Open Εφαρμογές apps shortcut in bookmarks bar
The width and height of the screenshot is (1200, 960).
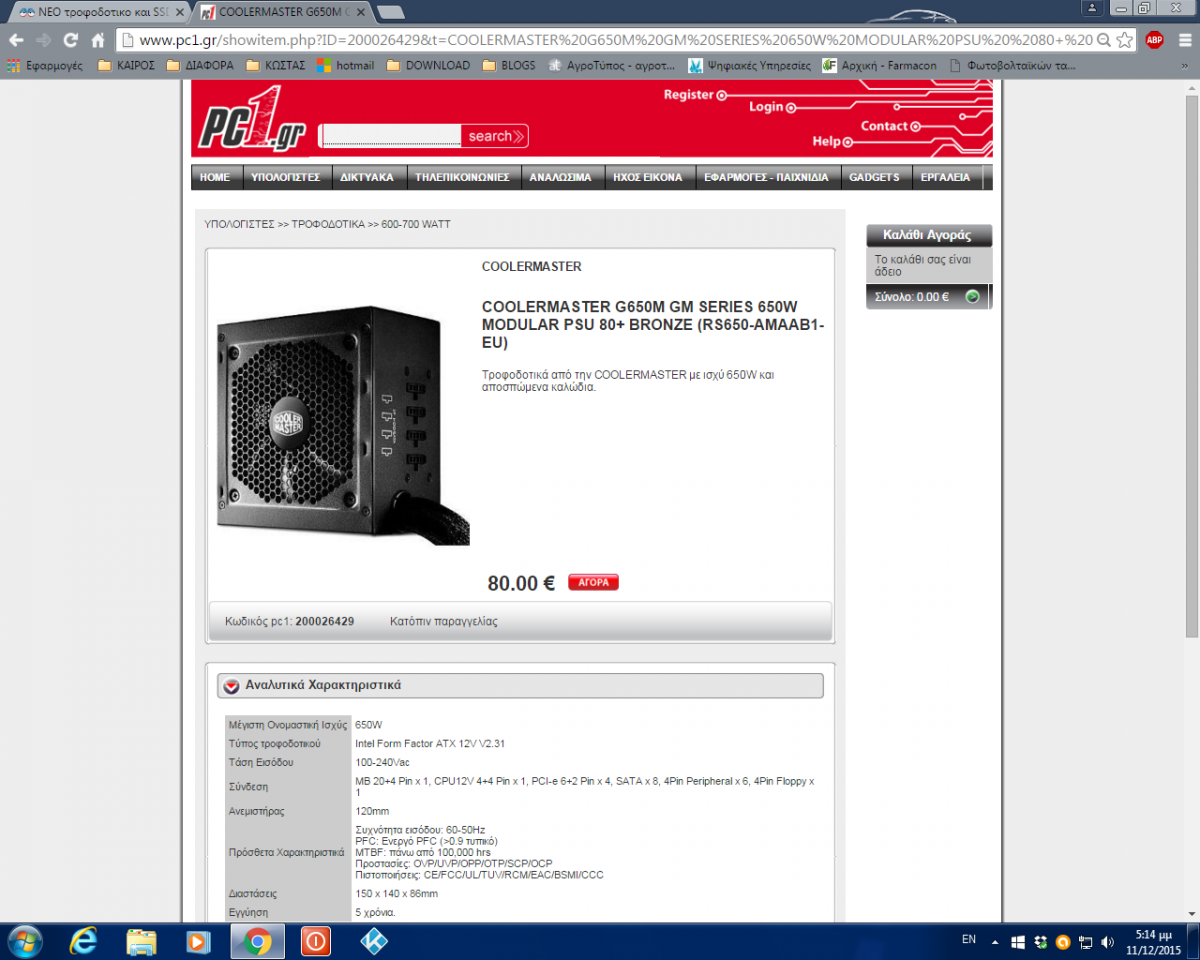[x=44, y=65]
